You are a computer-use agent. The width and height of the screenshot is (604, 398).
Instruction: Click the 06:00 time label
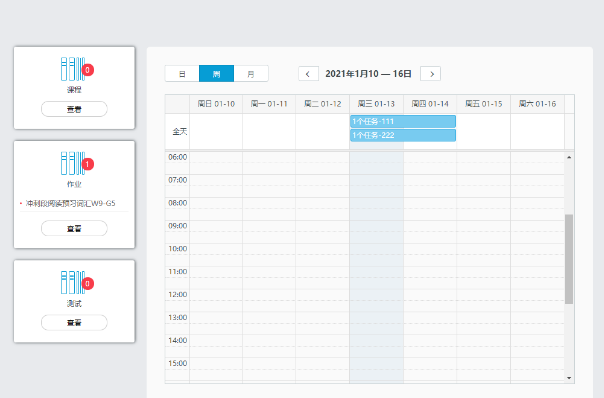pyautogui.click(x=178, y=157)
